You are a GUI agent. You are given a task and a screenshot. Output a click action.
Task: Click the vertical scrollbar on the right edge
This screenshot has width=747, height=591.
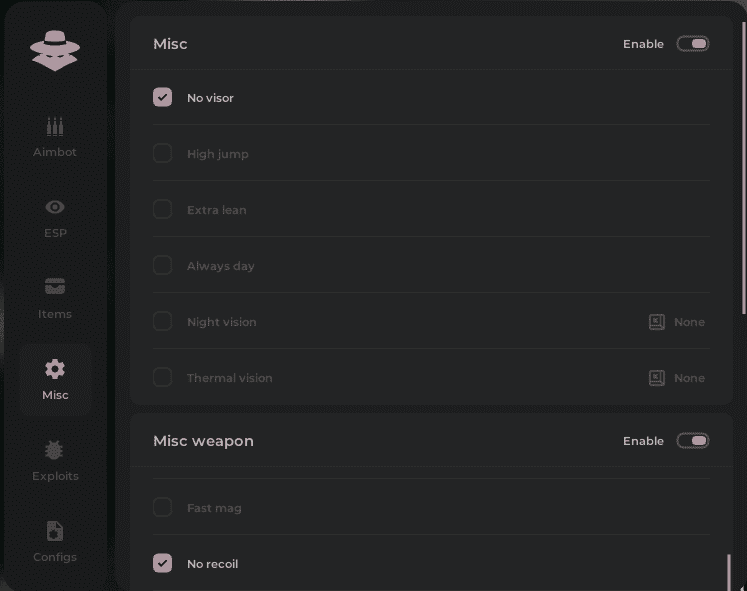click(743, 170)
